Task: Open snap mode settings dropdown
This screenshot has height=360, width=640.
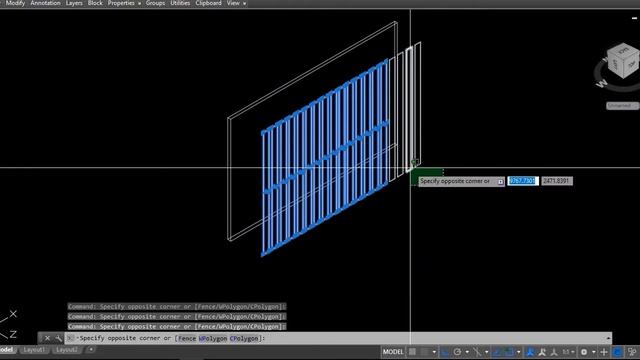Action: click(434, 352)
